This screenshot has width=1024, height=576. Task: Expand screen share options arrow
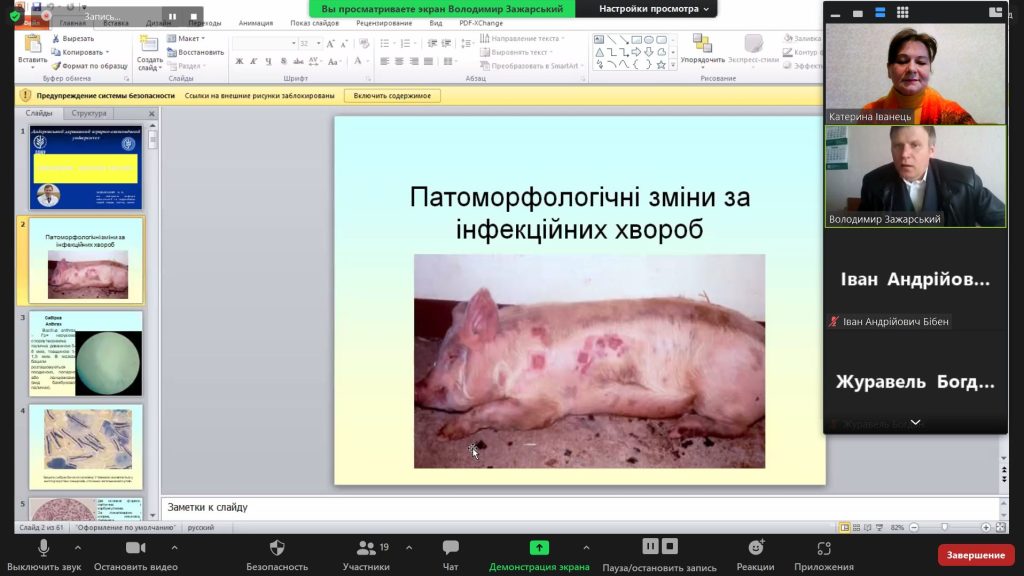(x=586, y=547)
